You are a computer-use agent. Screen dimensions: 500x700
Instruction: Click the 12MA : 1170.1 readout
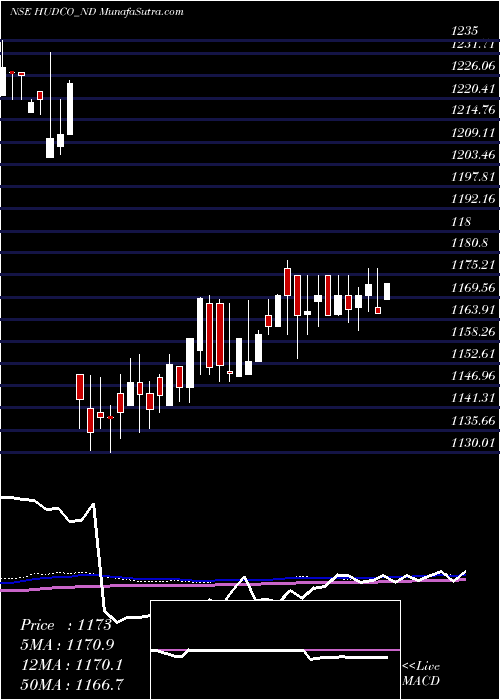(71, 665)
